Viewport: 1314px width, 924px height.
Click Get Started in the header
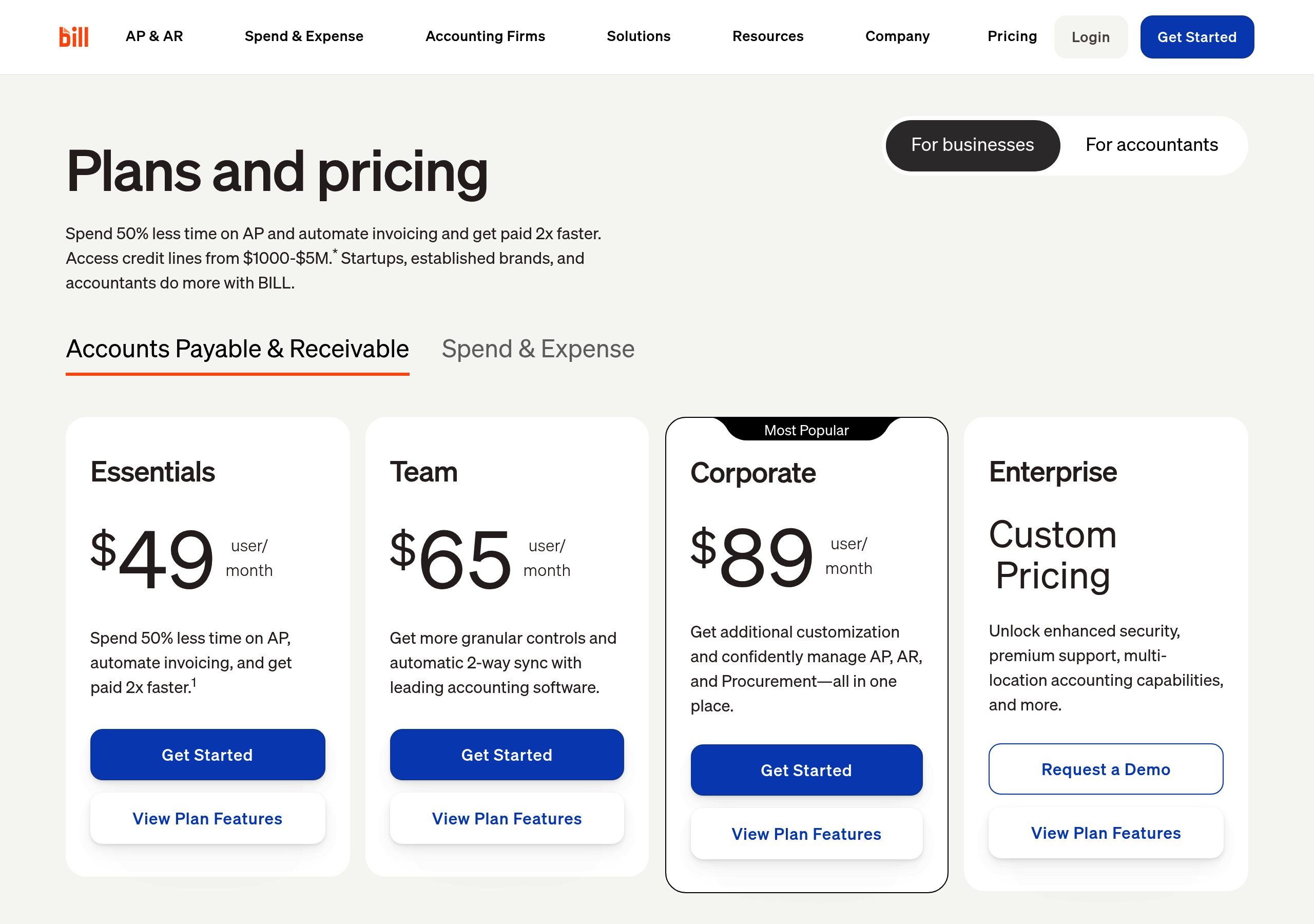coord(1196,36)
